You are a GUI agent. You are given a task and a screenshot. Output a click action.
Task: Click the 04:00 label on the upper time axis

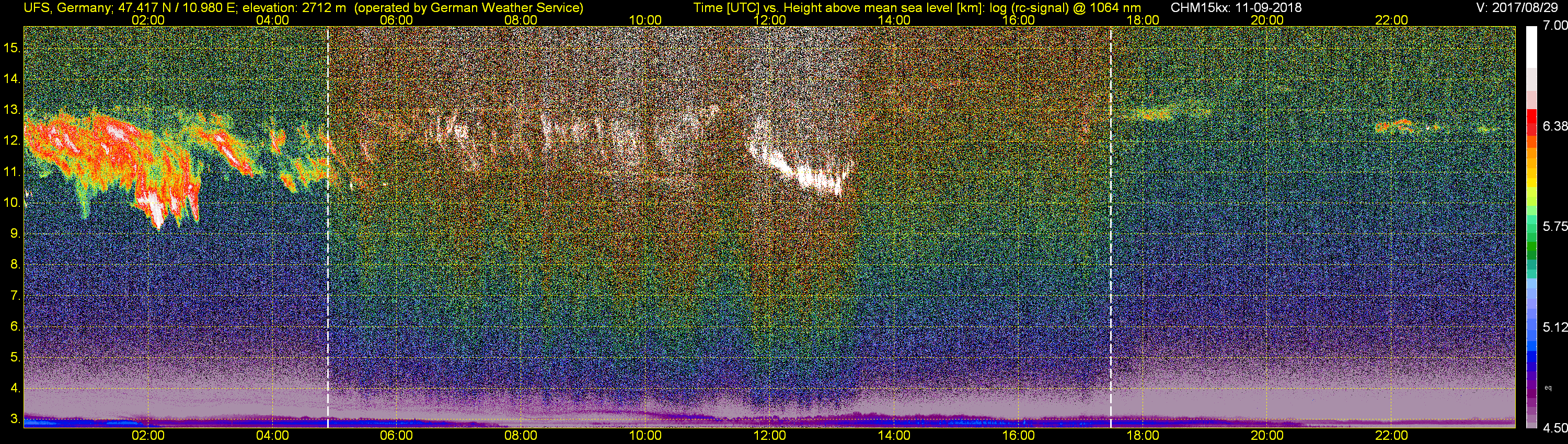tap(272, 20)
